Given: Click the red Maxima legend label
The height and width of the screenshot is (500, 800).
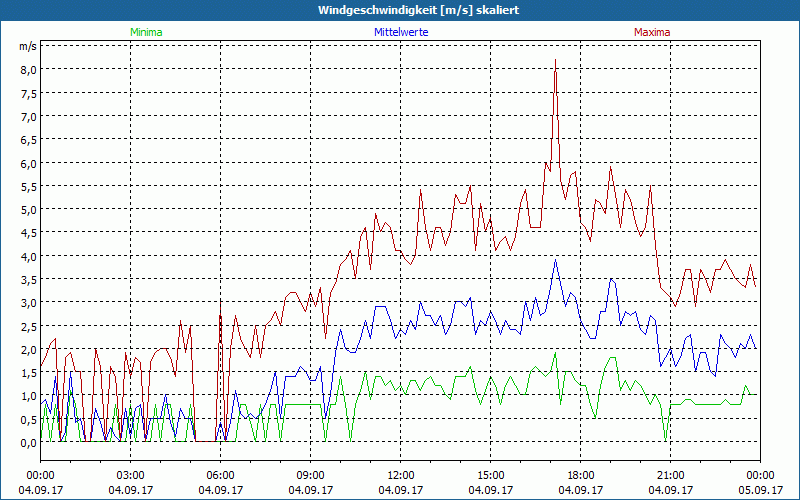Looking at the screenshot, I should tap(652, 32).
